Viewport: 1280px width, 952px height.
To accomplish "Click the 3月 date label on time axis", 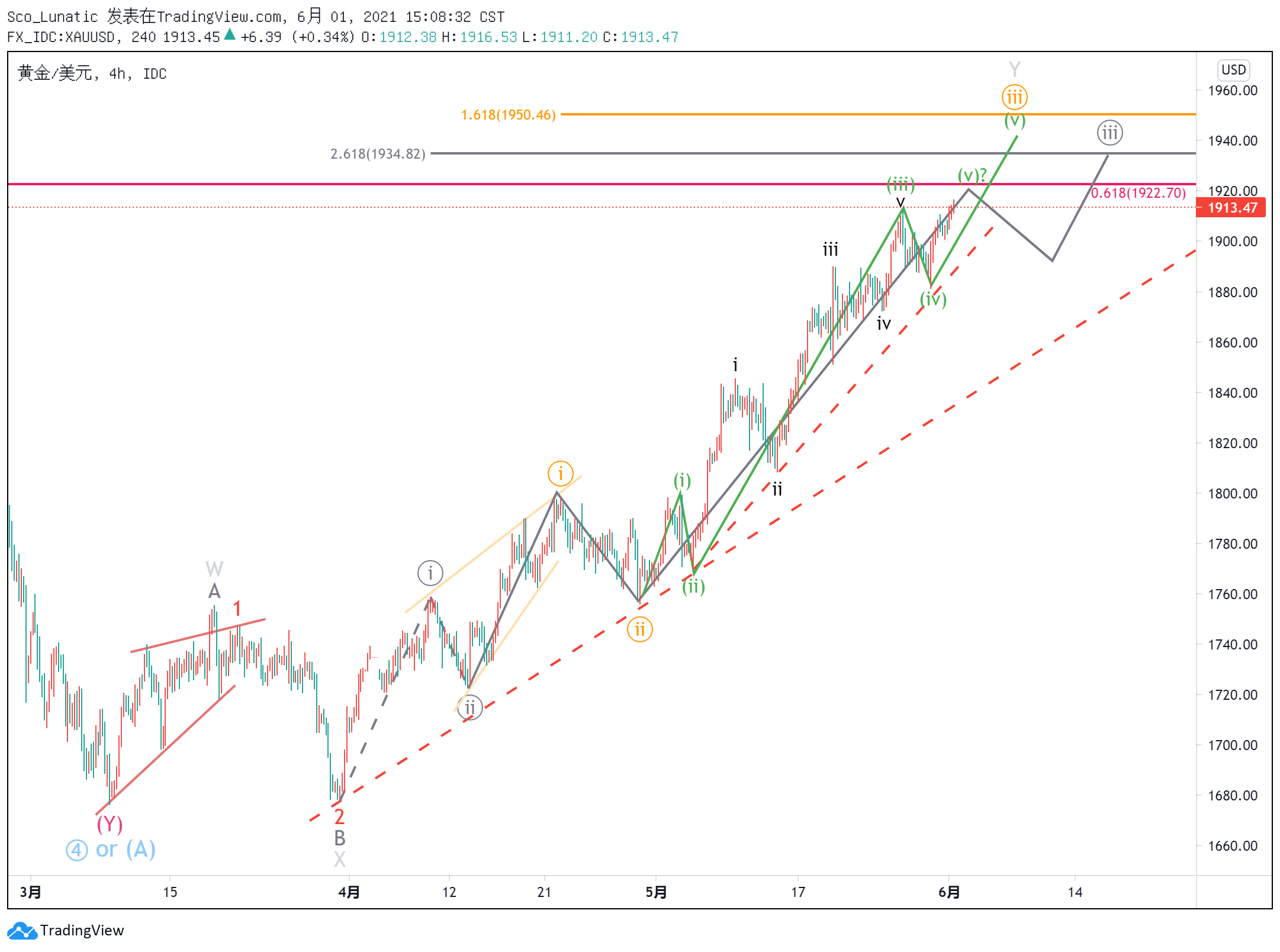I will point(30,892).
